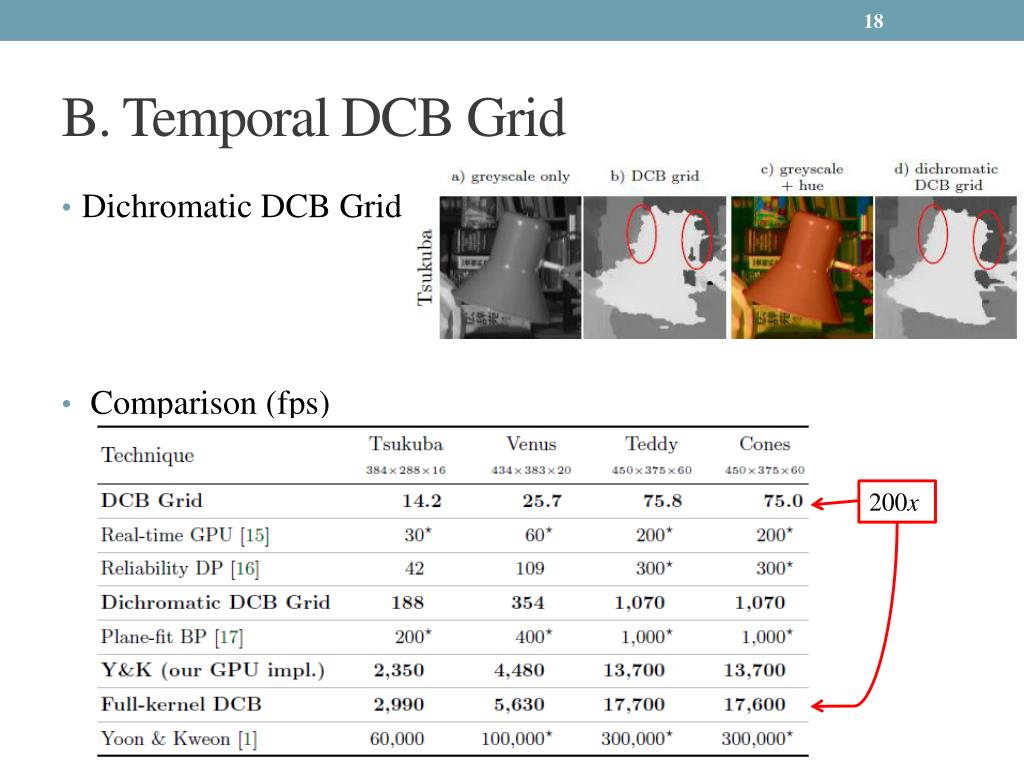Click the 'Venus' column header
1024x768 pixels.
coord(532,444)
